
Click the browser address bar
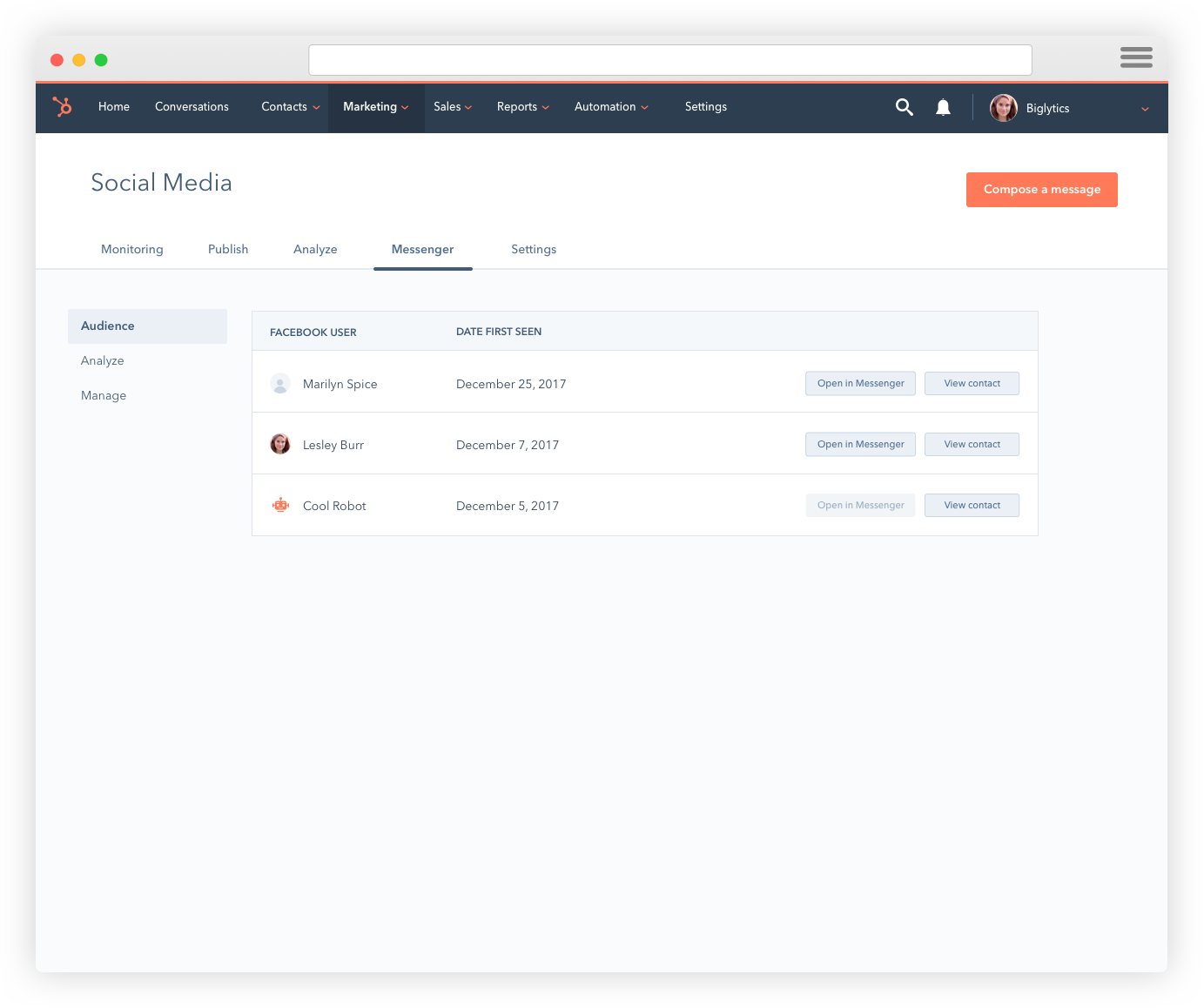(x=670, y=60)
